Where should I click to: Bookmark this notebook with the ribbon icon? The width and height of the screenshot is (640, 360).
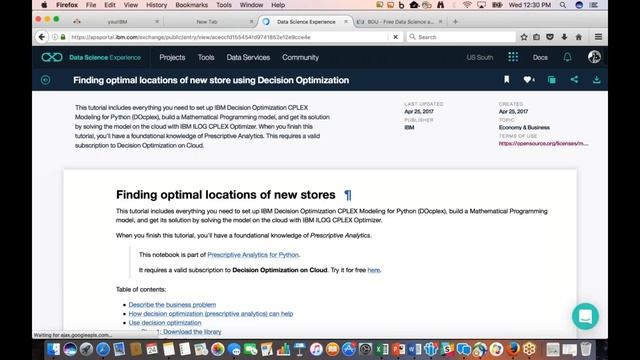[507, 80]
